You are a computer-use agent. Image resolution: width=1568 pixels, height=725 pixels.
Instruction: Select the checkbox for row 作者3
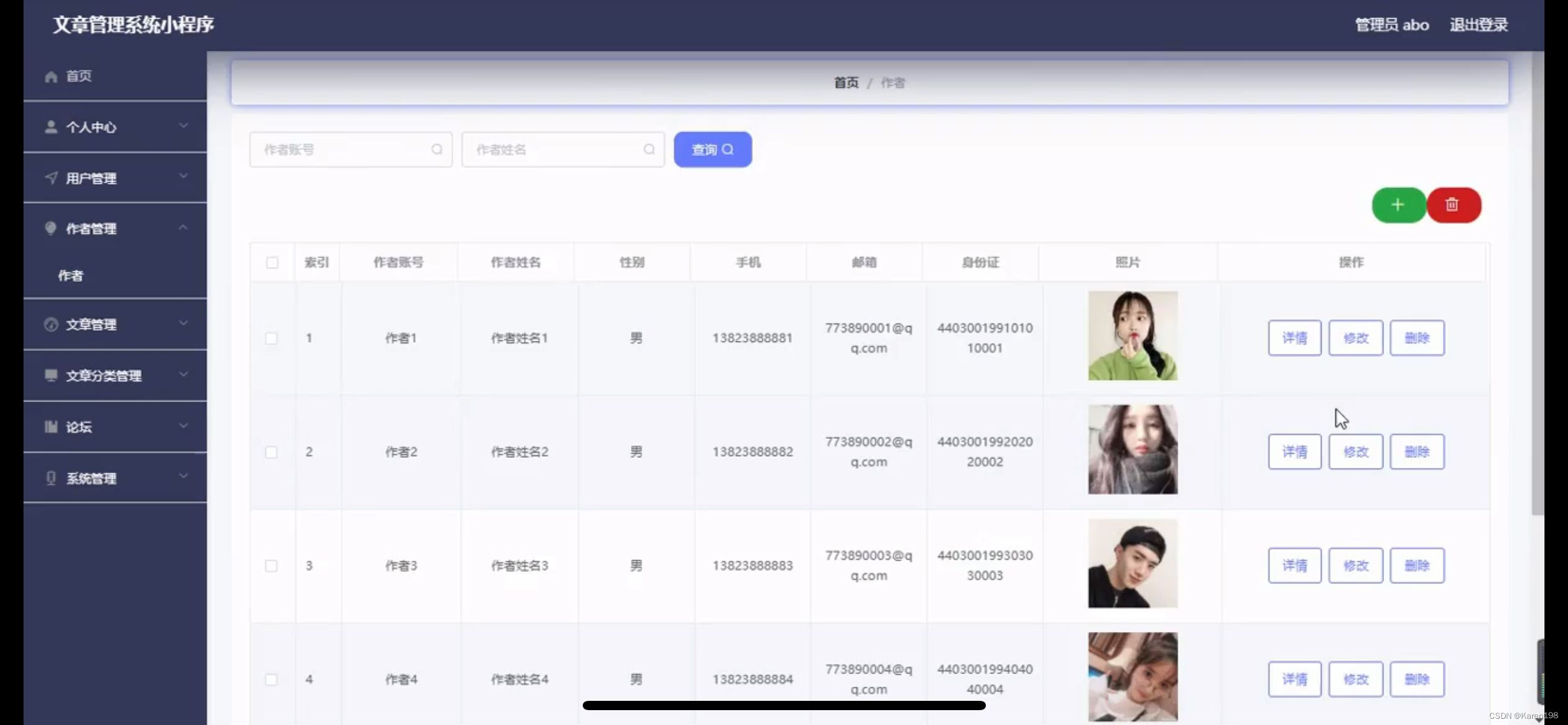[271, 566]
